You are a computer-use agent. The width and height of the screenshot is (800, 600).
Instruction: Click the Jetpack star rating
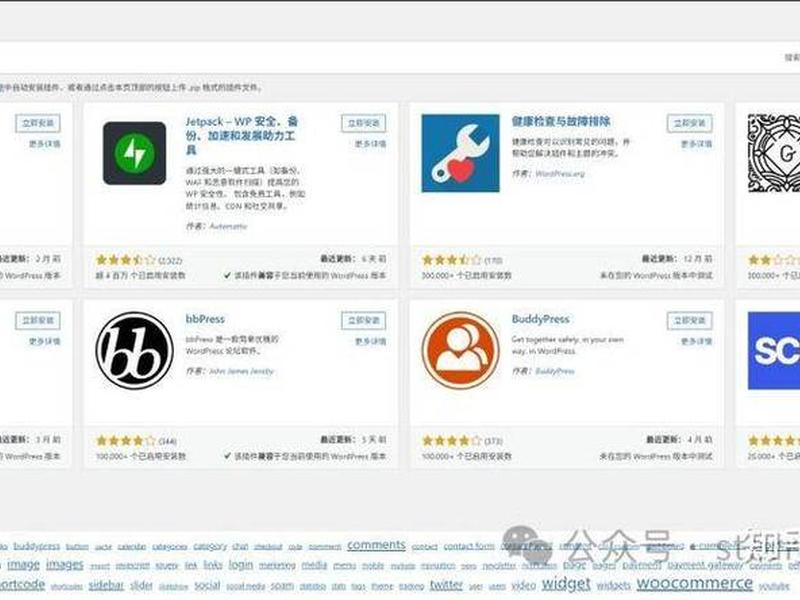(x=126, y=260)
